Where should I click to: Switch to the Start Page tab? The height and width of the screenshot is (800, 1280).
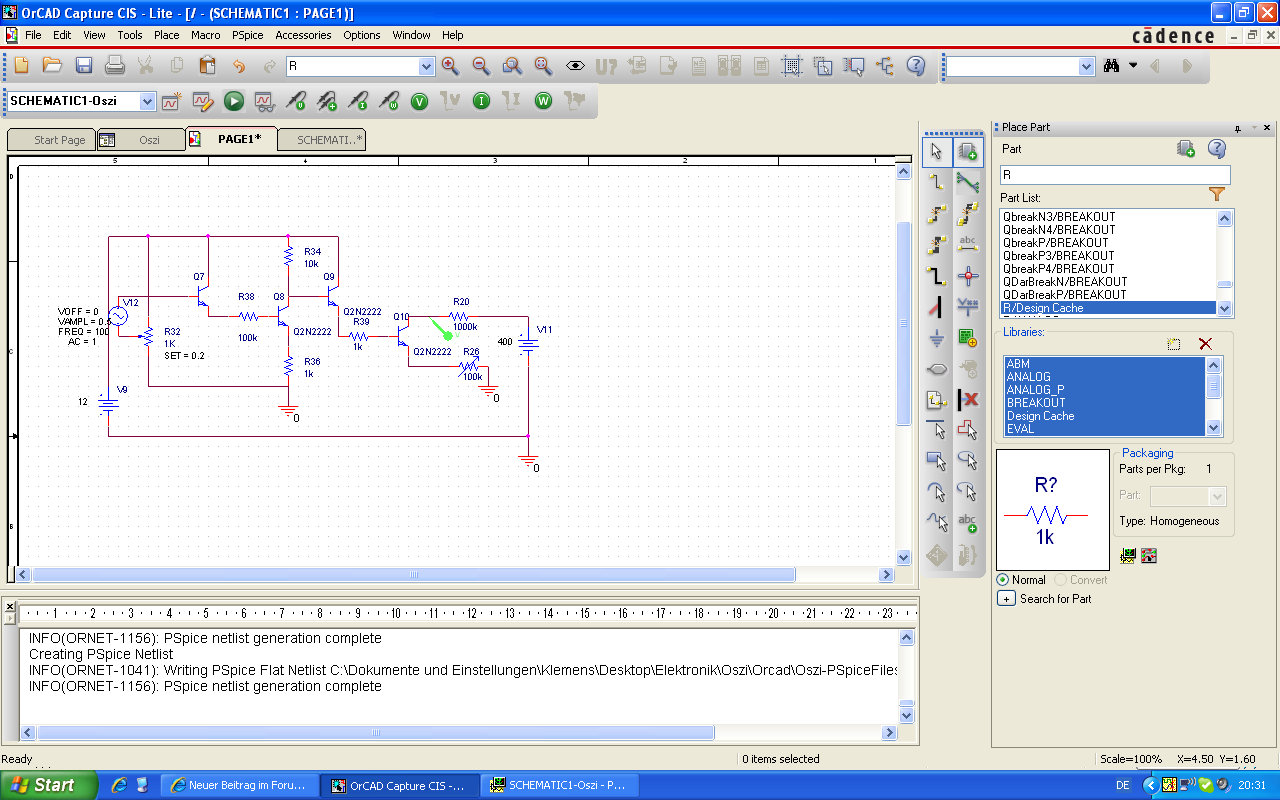(x=52, y=140)
